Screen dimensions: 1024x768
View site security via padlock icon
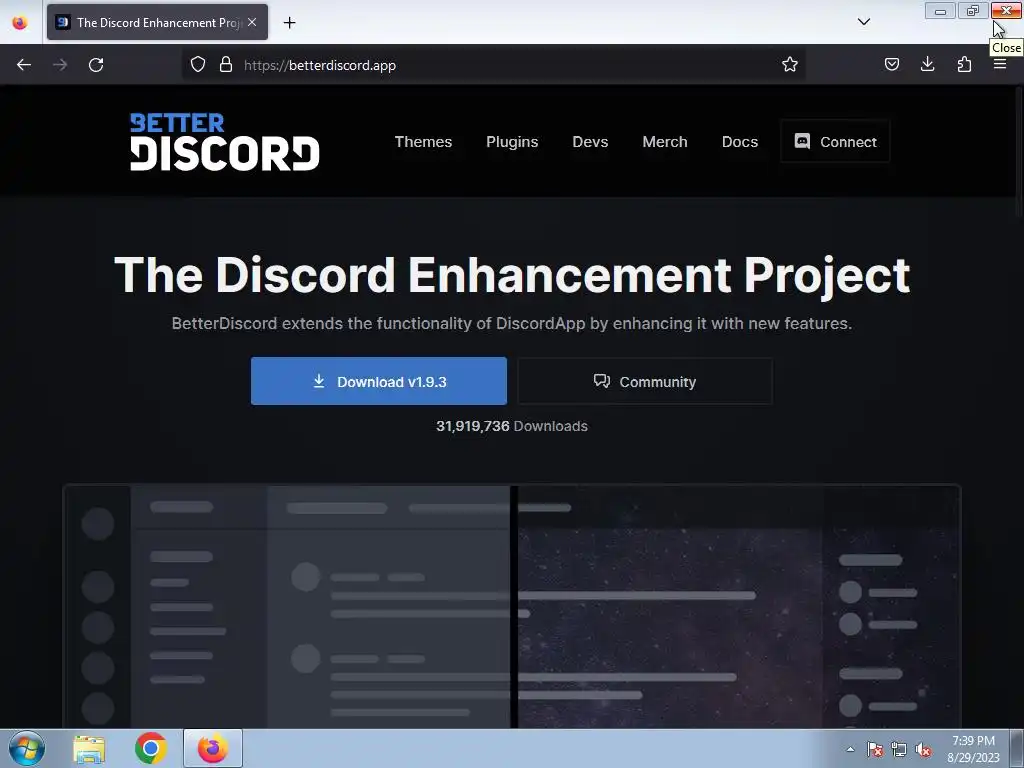click(226, 65)
